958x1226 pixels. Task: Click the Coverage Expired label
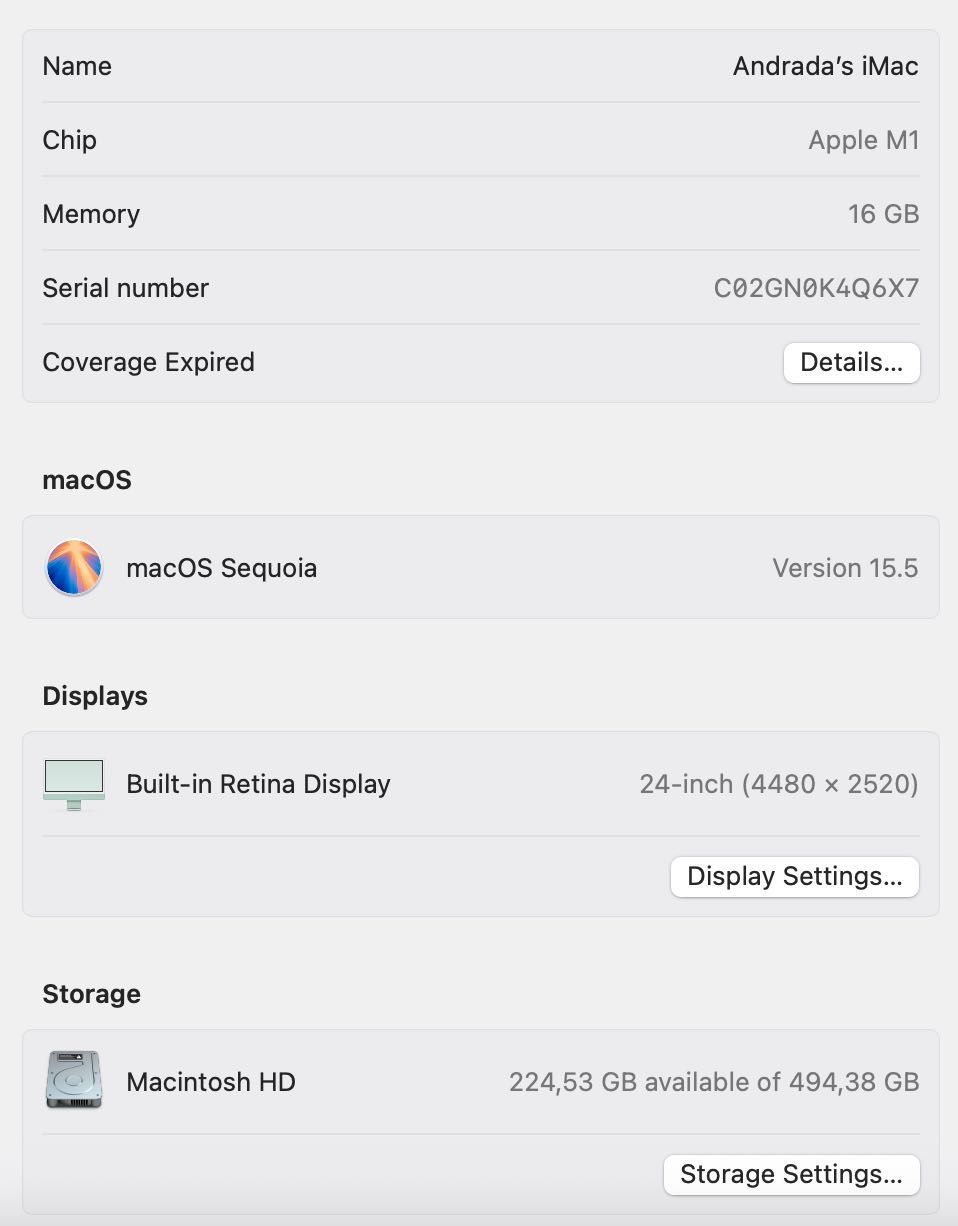148,362
